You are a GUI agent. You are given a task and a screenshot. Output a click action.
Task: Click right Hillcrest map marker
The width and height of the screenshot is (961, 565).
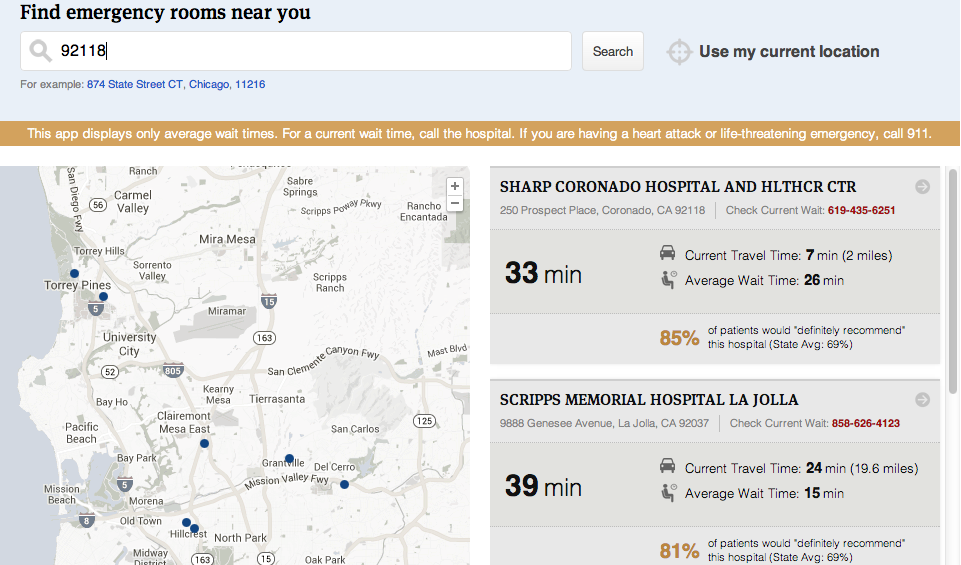(194, 528)
